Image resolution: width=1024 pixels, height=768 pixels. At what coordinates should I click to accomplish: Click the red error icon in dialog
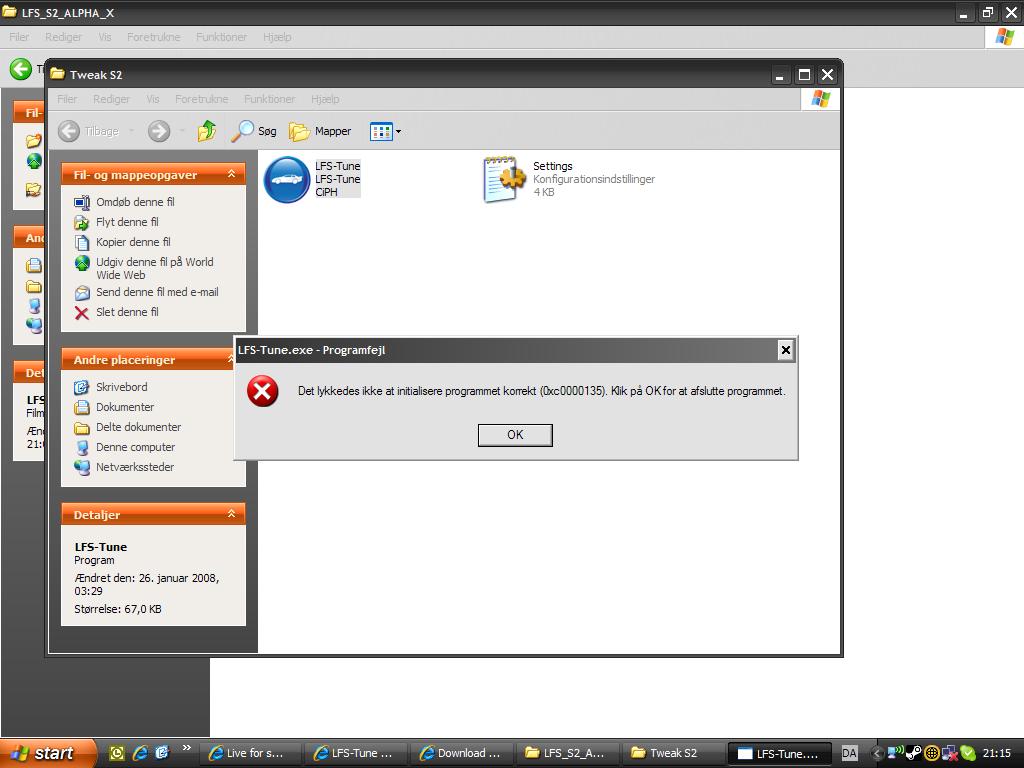263,391
